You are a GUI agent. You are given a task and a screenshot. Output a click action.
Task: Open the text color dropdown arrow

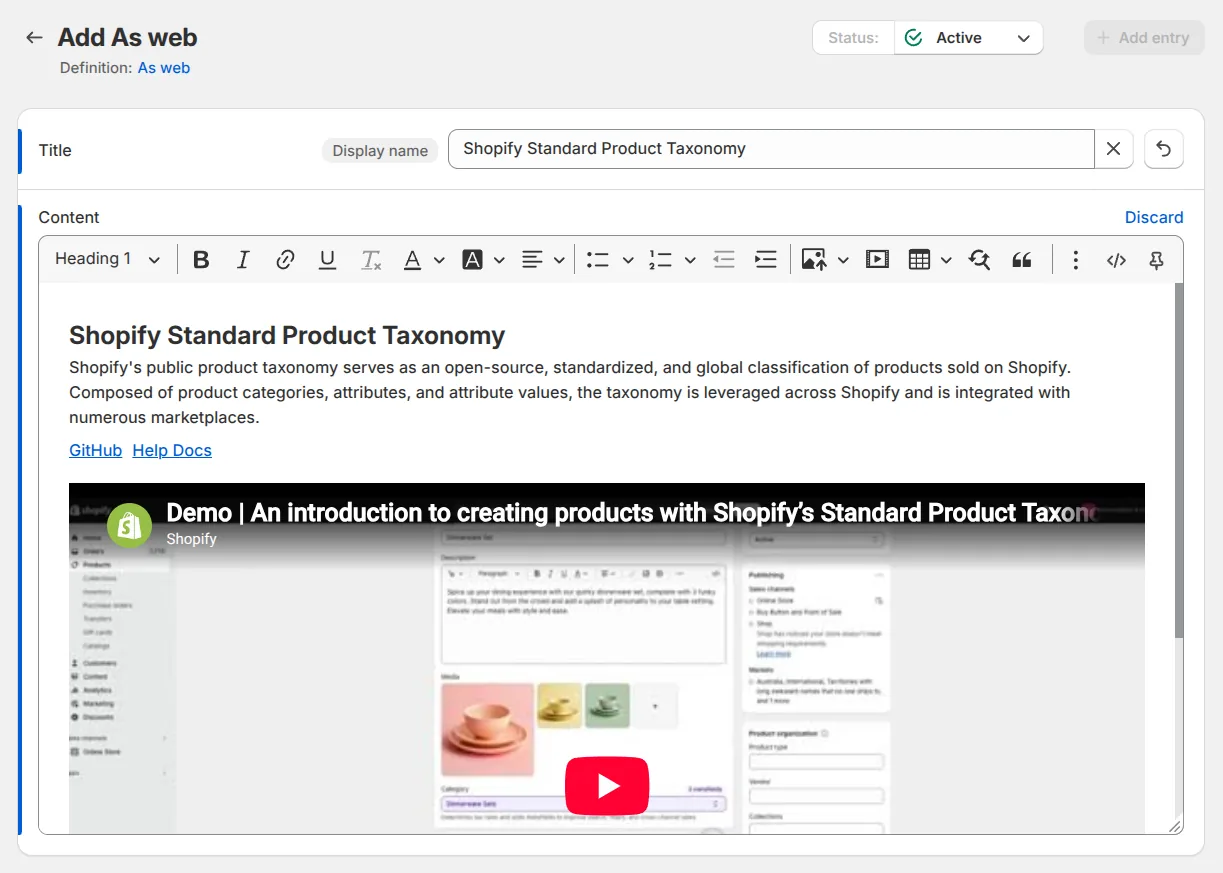439,260
